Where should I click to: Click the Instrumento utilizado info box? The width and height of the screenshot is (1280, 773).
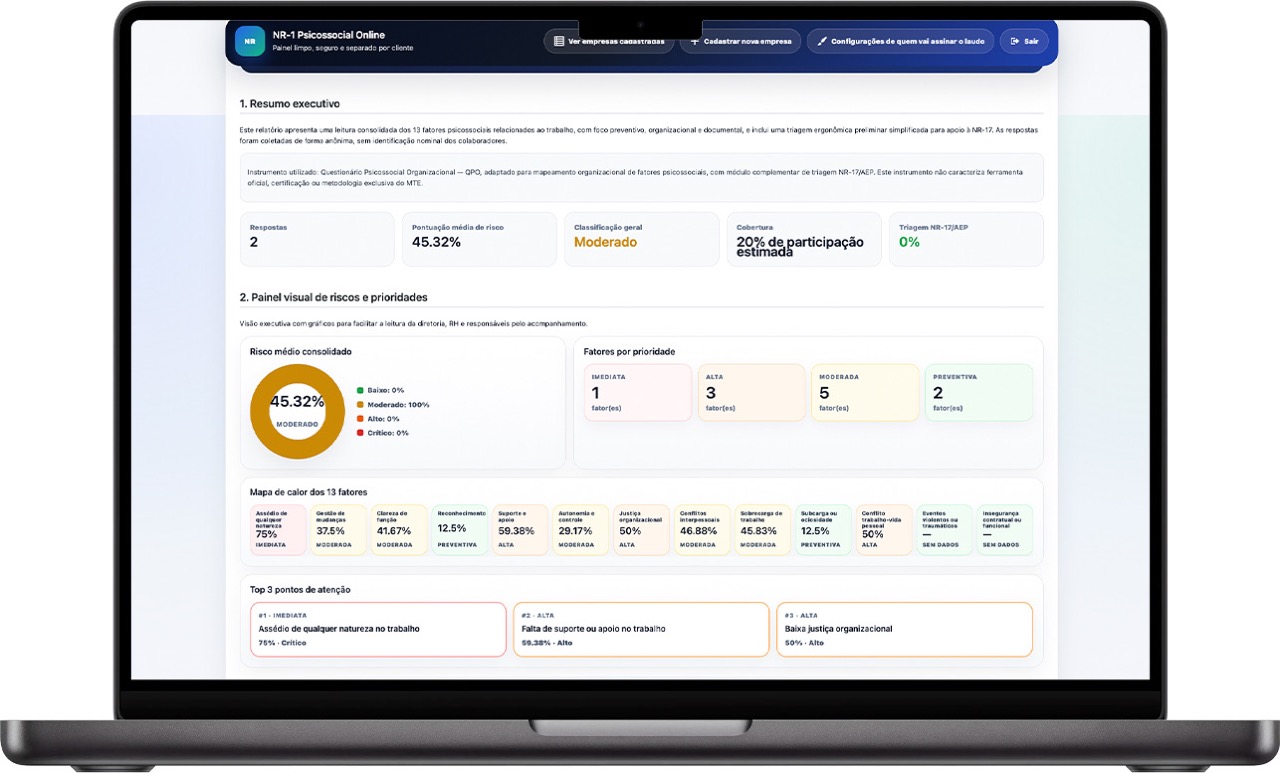pyautogui.click(x=641, y=177)
